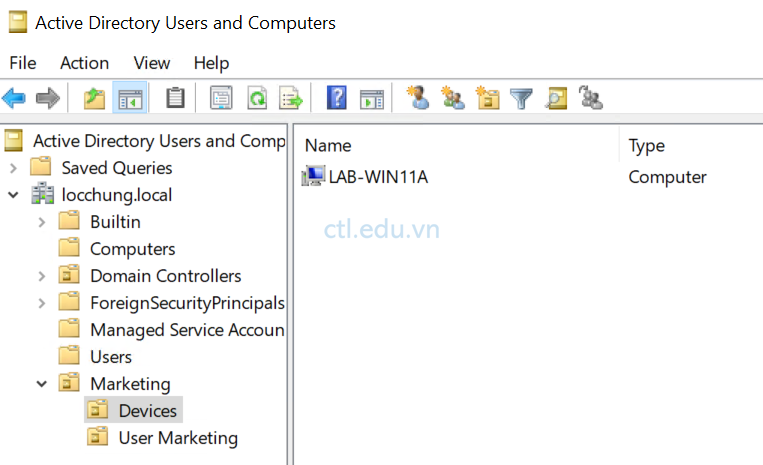Expand the Domain Controllers OU
The width and height of the screenshot is (763, 465).
coord(42,276)
